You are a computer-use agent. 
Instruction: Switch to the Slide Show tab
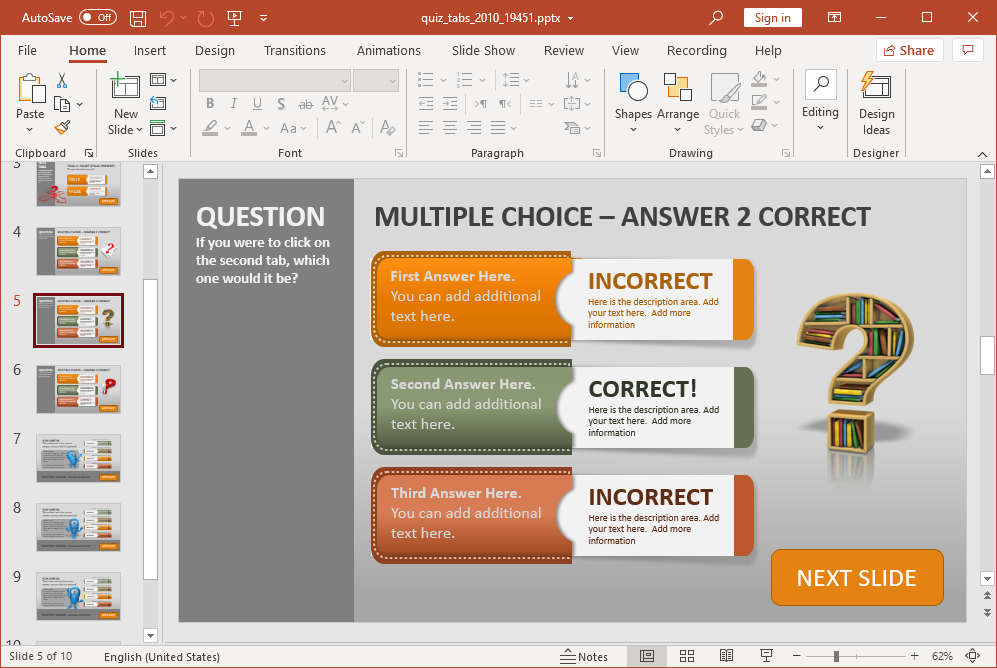tap(483, 50)
